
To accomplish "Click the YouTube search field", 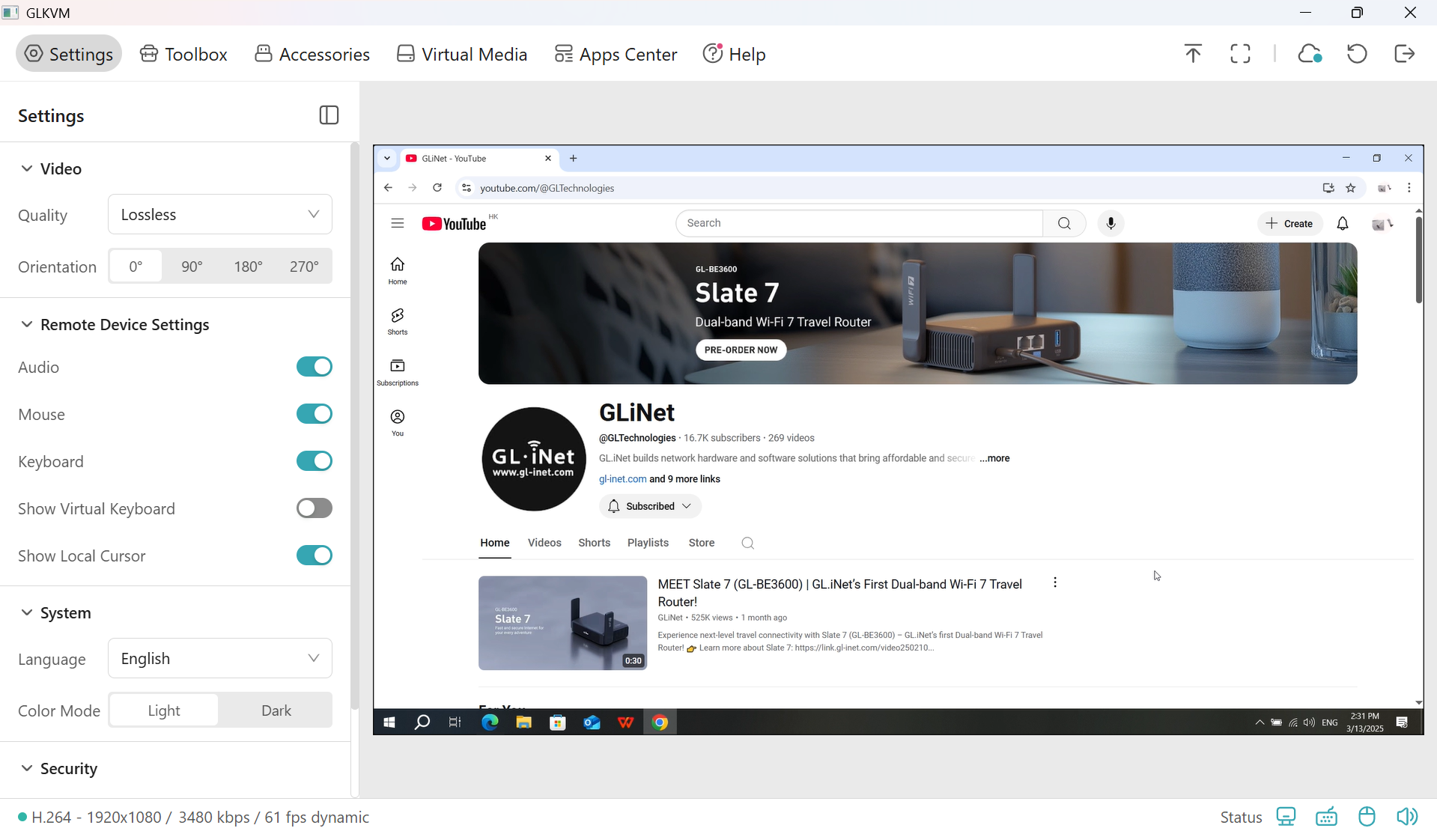I will [x=859, y=223].
